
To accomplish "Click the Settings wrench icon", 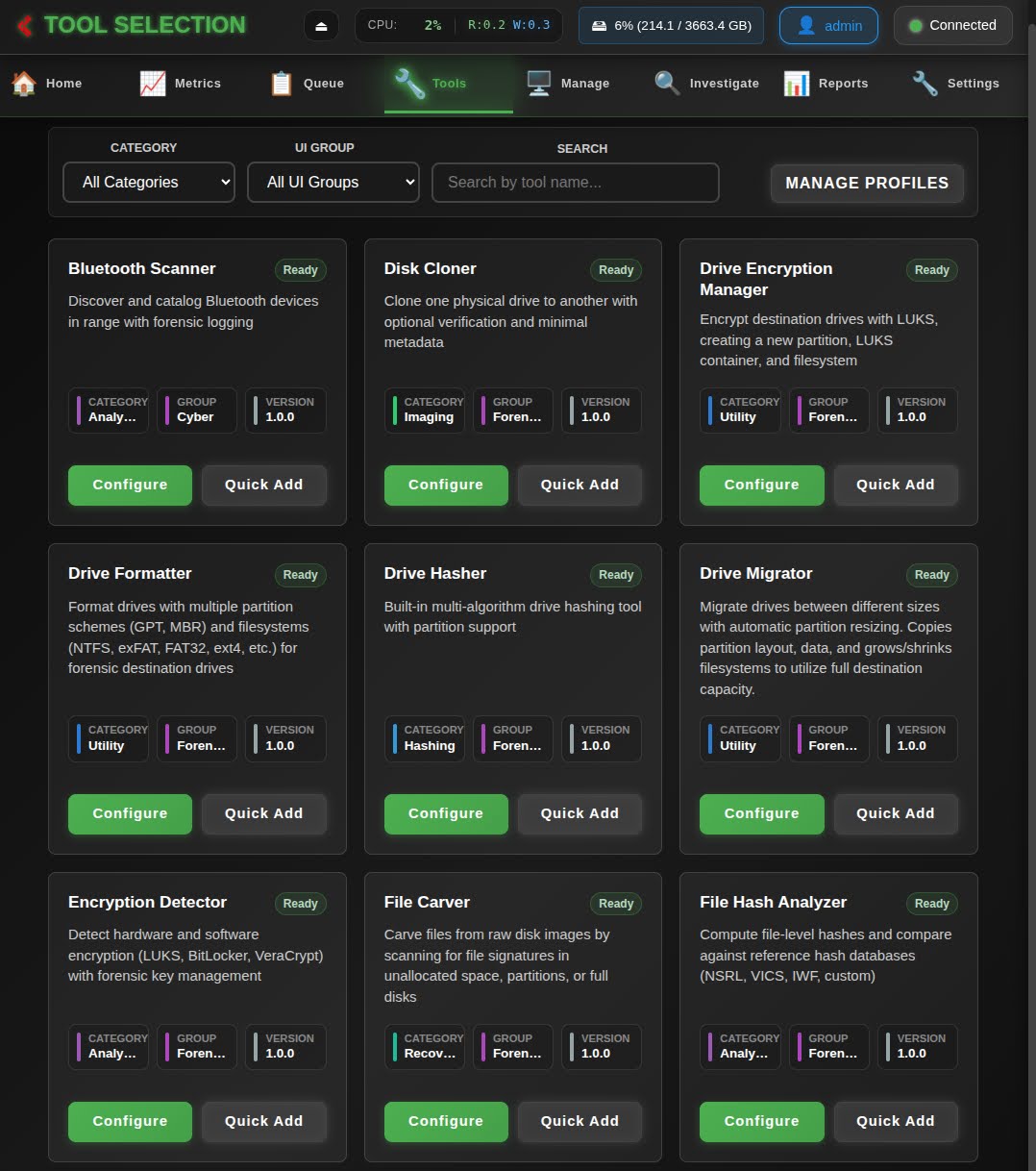I will click(x=925, y=84).
